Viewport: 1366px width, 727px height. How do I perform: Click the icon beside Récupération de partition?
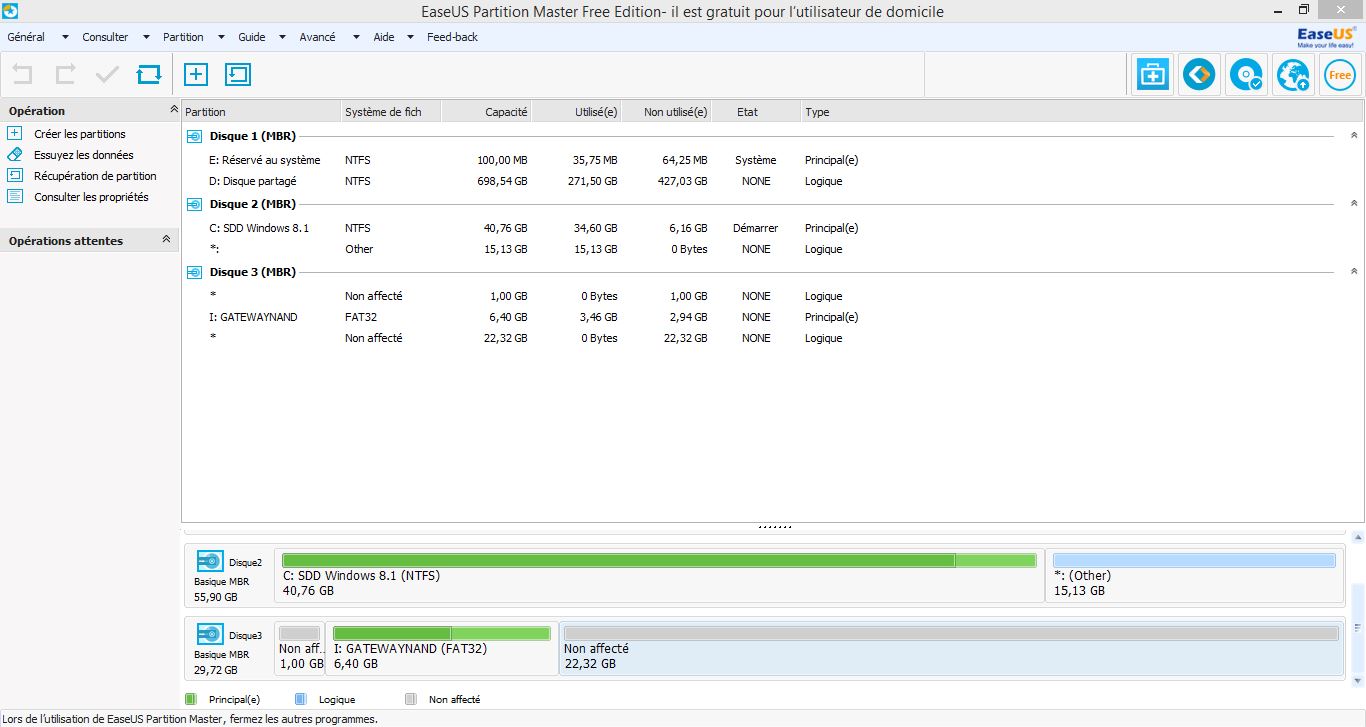(x=14, y=175)
